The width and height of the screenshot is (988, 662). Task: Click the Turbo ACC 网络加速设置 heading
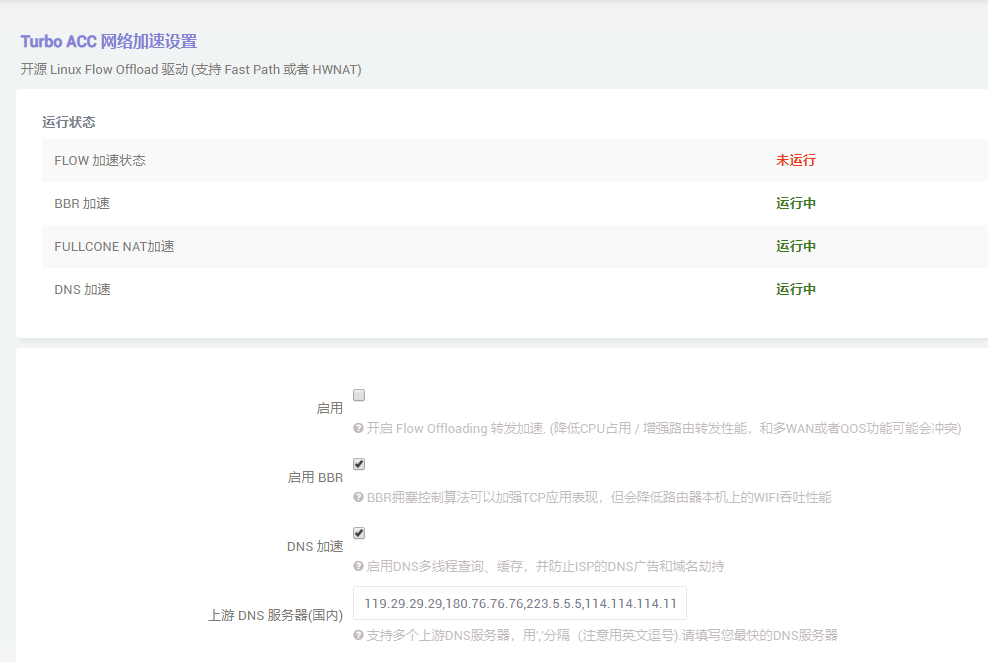(109, 42)
